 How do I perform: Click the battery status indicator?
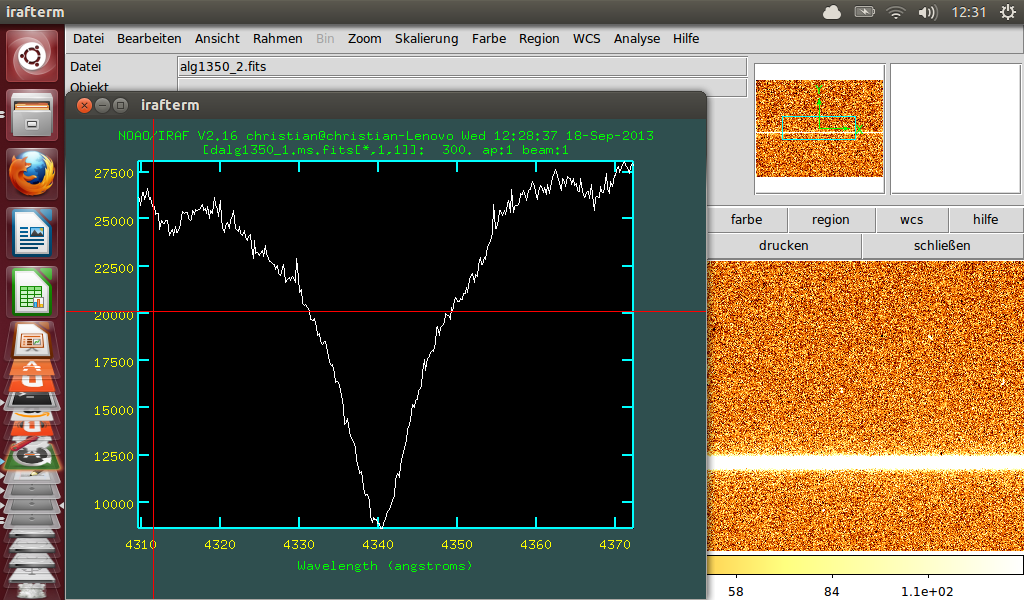point(864,12)
